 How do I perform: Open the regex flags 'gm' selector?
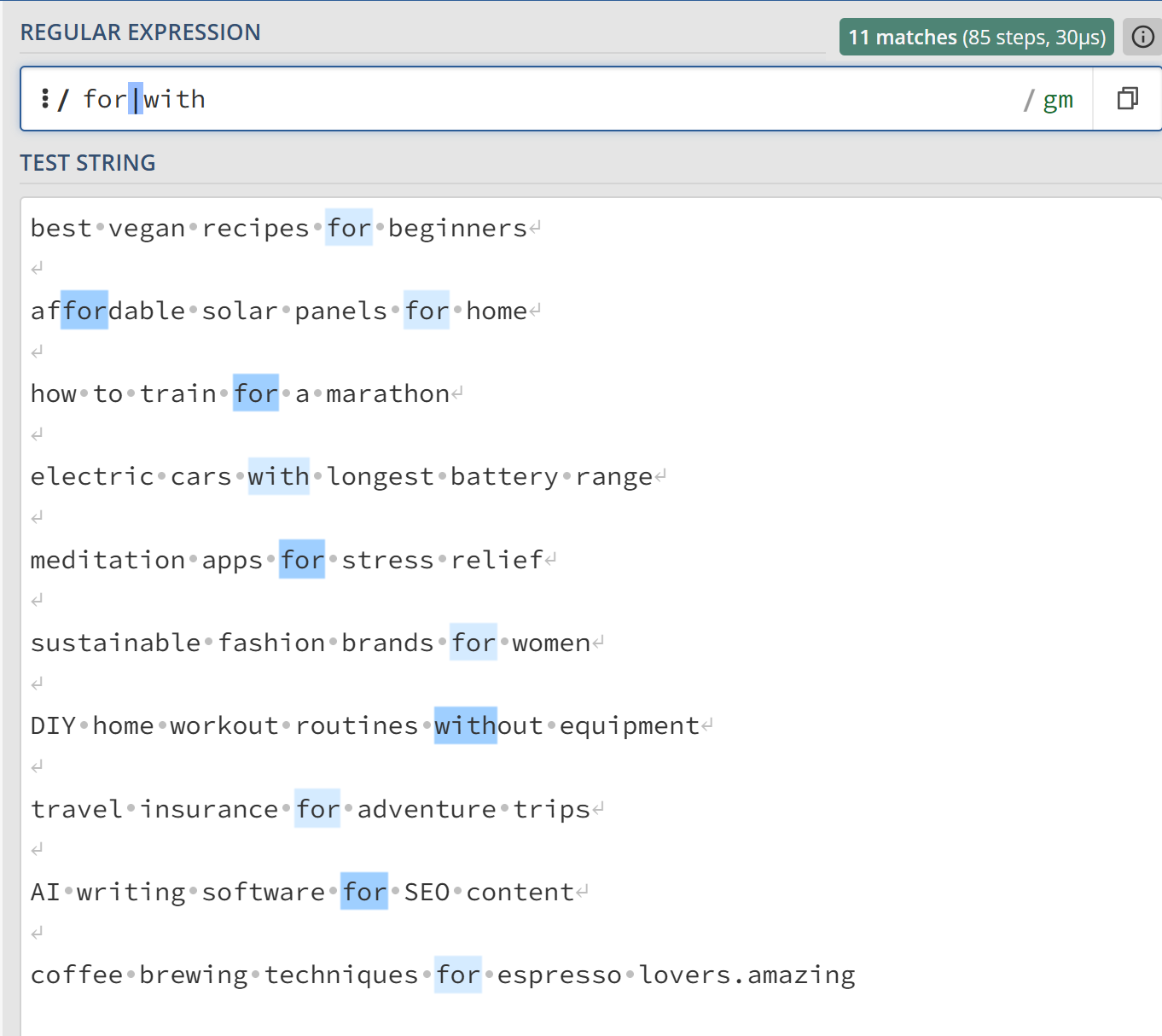1057,100
